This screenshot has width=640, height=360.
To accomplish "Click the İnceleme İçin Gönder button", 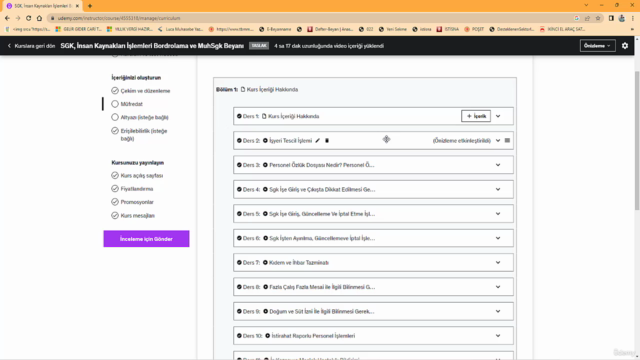I will pyautogui.click(x=146, y=239).
